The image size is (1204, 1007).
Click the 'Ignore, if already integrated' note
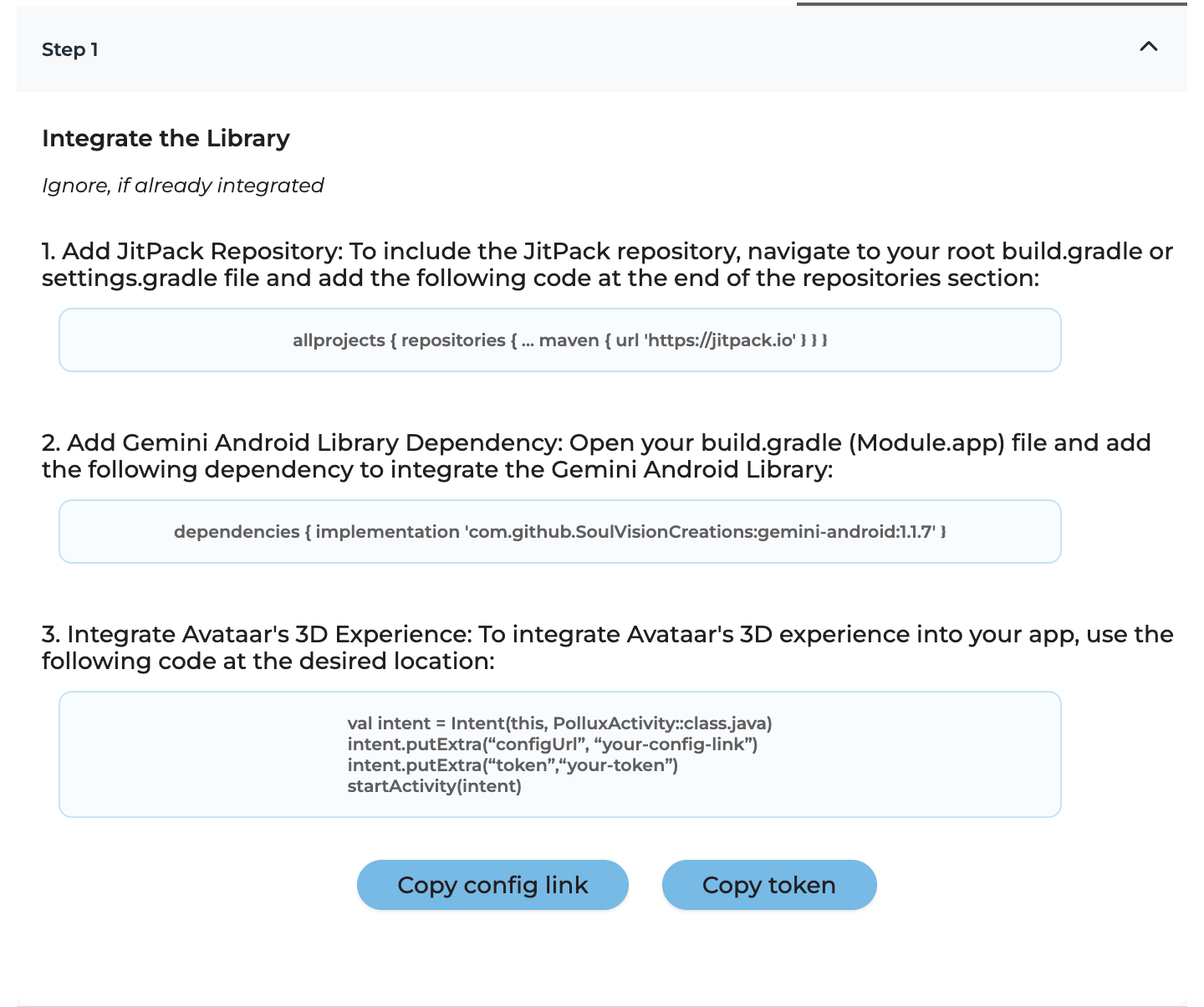point(183,186)
